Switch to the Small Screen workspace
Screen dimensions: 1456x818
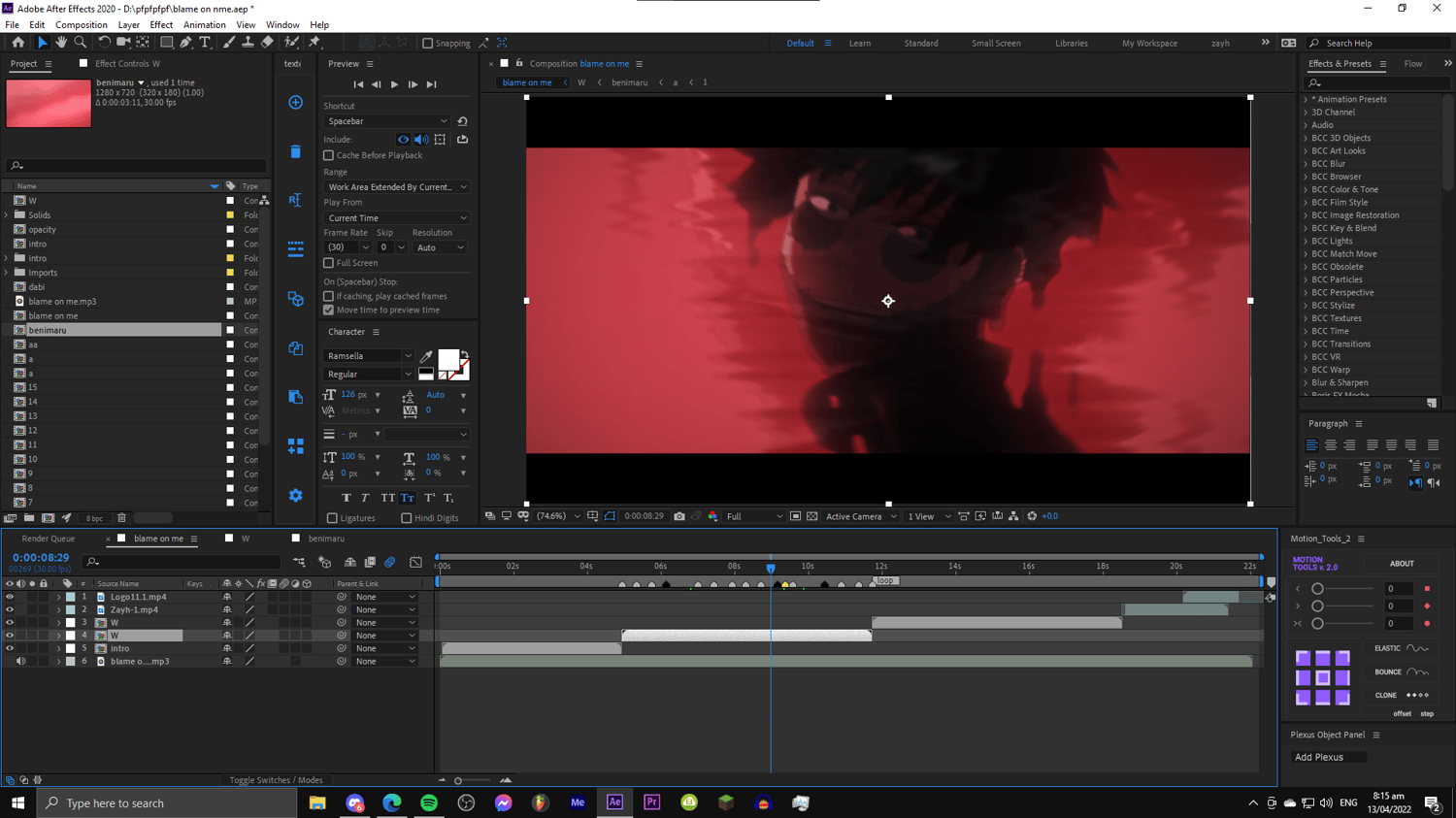pyautogui.click(x=996, y=43)
